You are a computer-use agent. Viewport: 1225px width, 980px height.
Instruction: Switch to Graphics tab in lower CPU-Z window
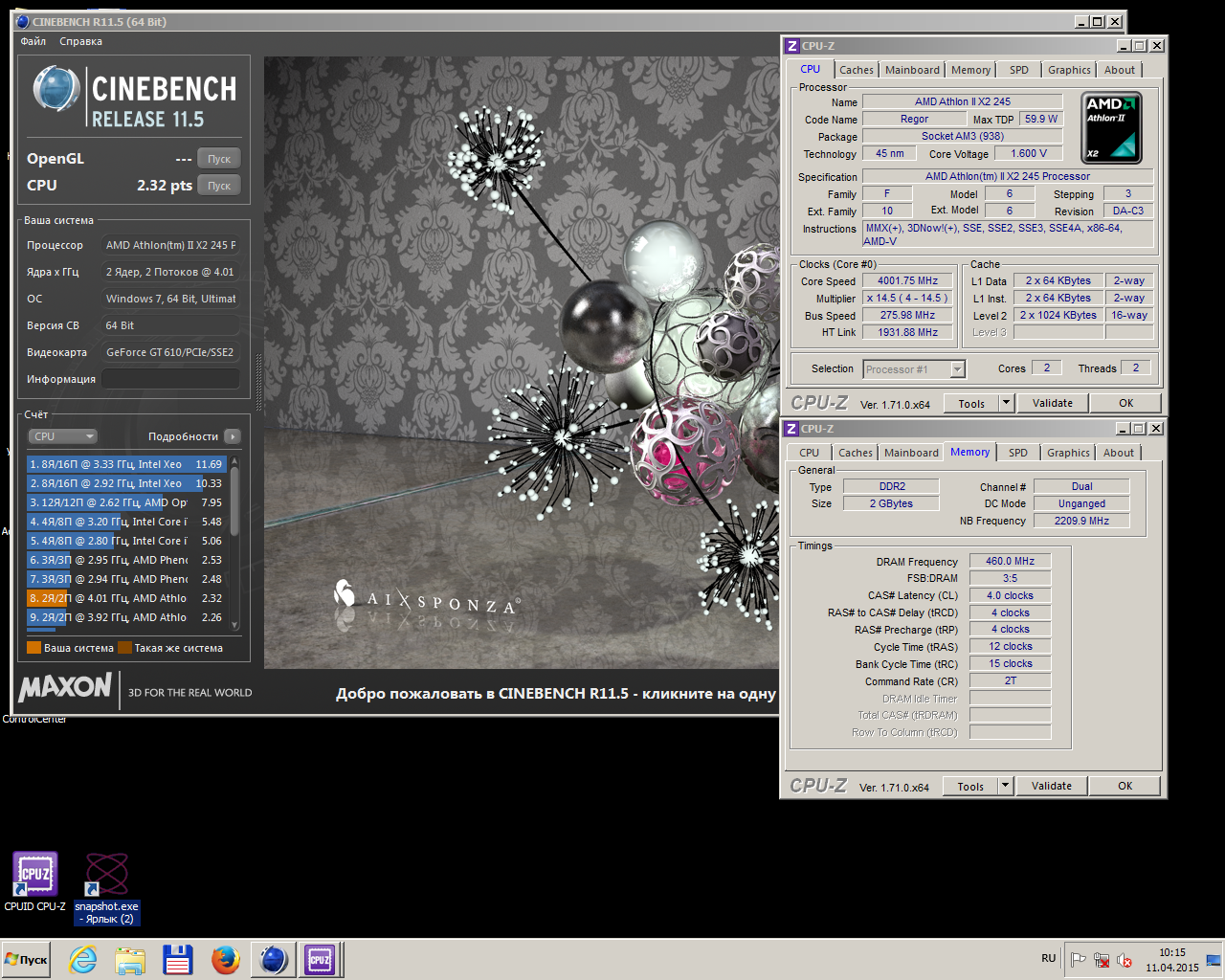point(1068,453)
